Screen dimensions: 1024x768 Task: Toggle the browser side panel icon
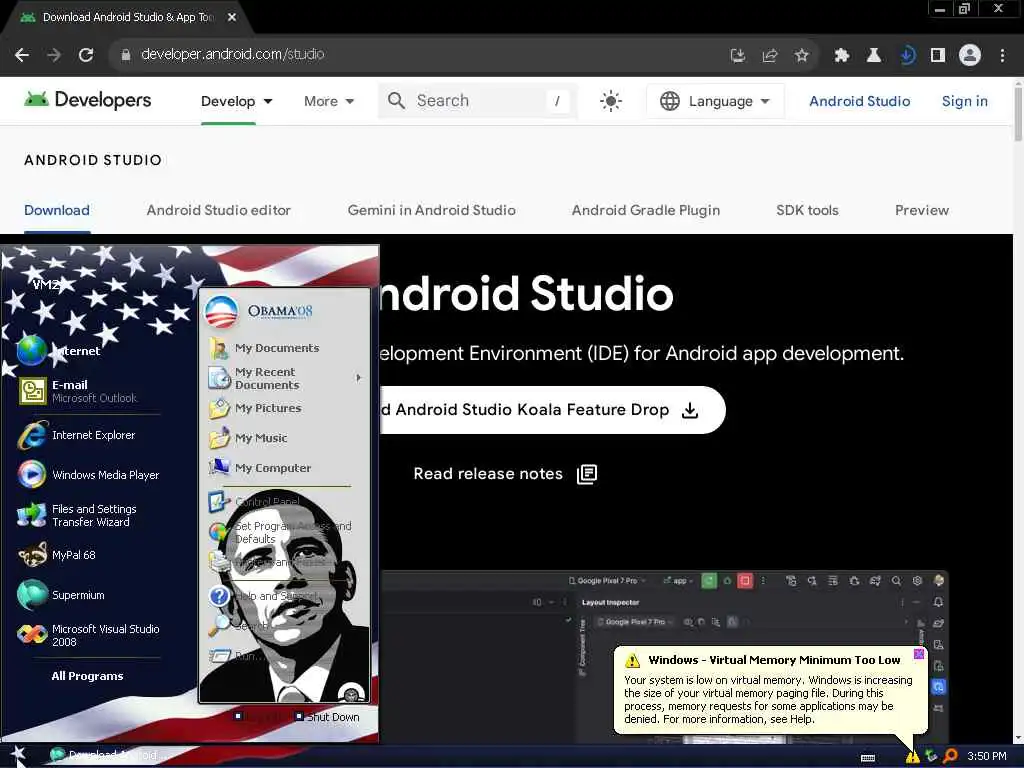tap(938, 56)
